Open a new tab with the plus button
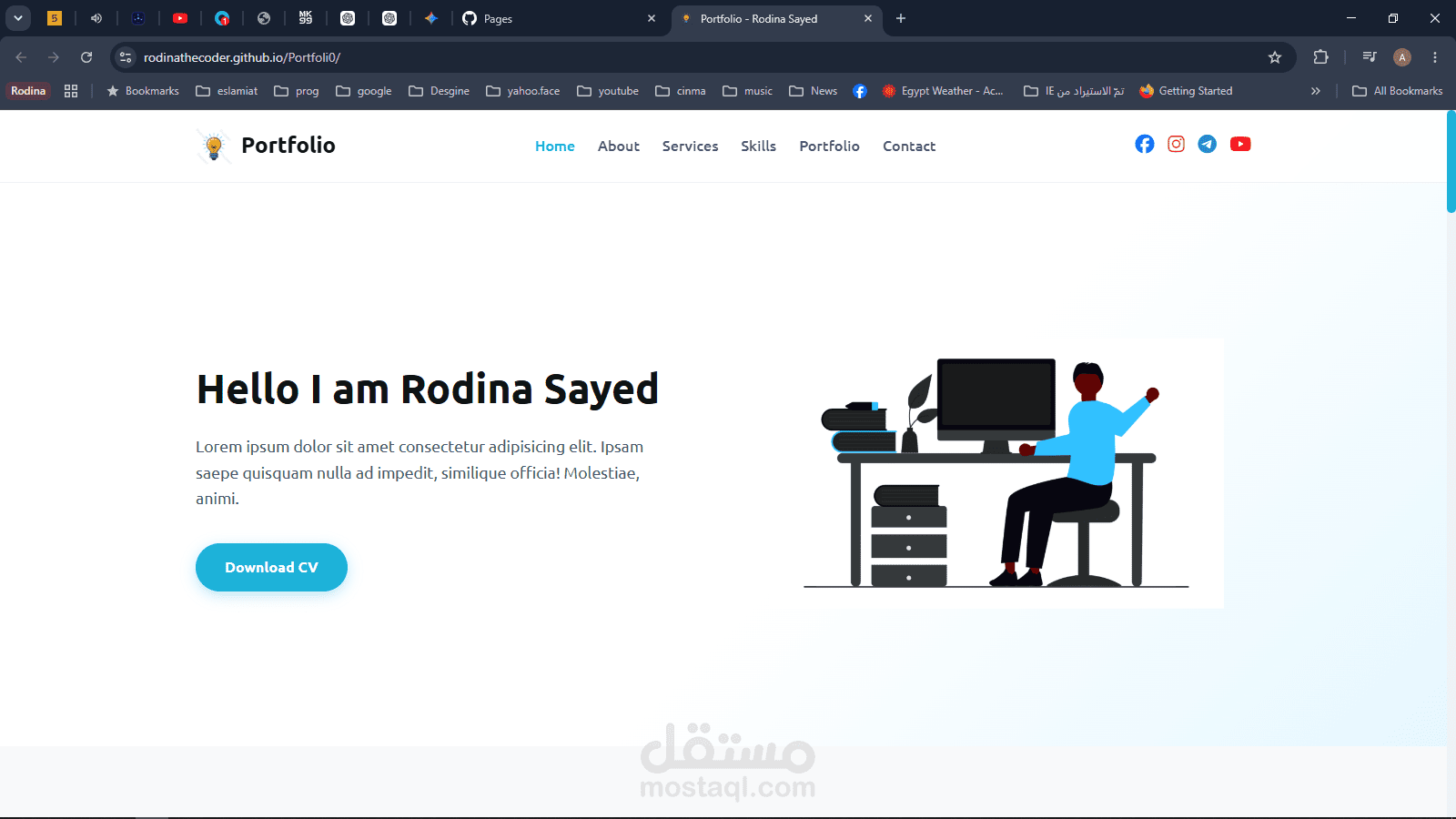1456x819 pixels. click(901, 18)
